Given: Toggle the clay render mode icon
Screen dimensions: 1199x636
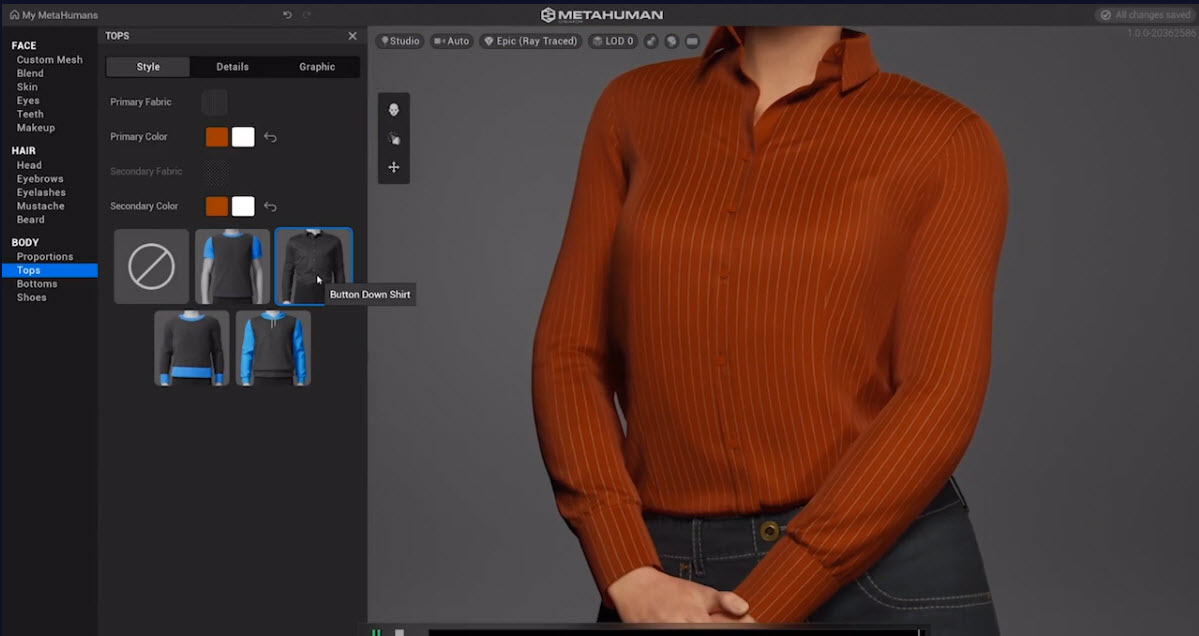Looking at the screenshot, I should [671, 41].
